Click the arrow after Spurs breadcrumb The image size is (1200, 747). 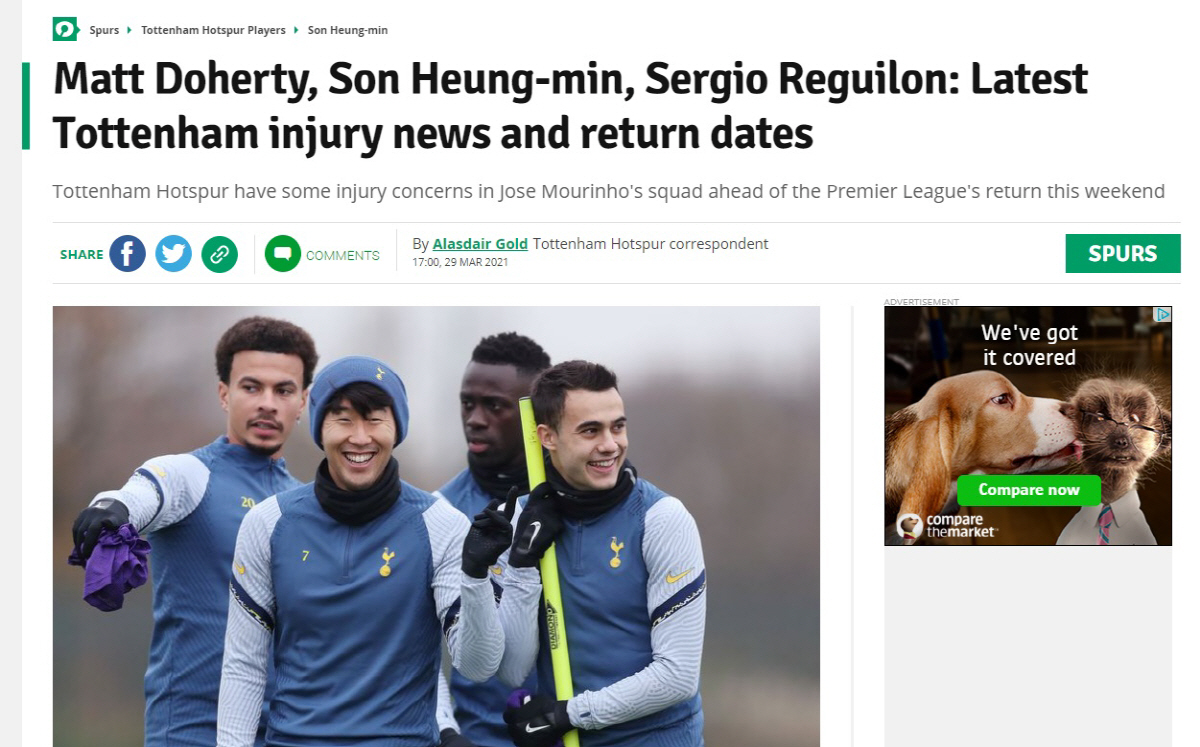[130, 30]
